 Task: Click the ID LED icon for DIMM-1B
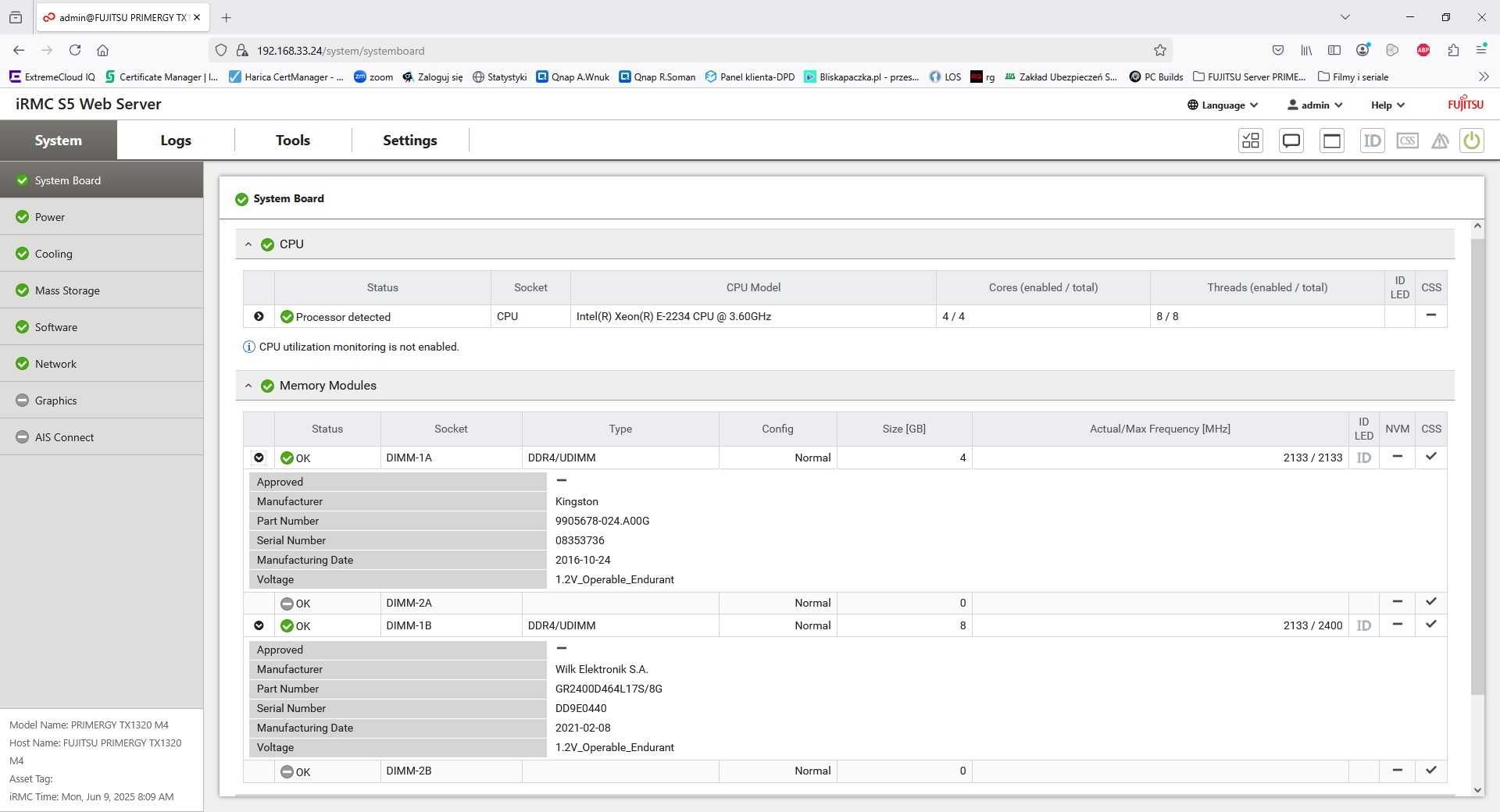pos(1364,625)
